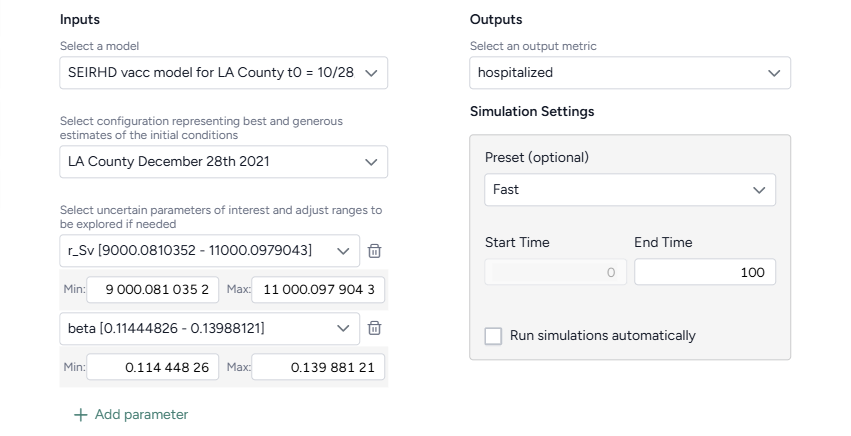Click the chevron arrow in output metric selector
Viewport: 851px width, 436px height.
[773, 73]
